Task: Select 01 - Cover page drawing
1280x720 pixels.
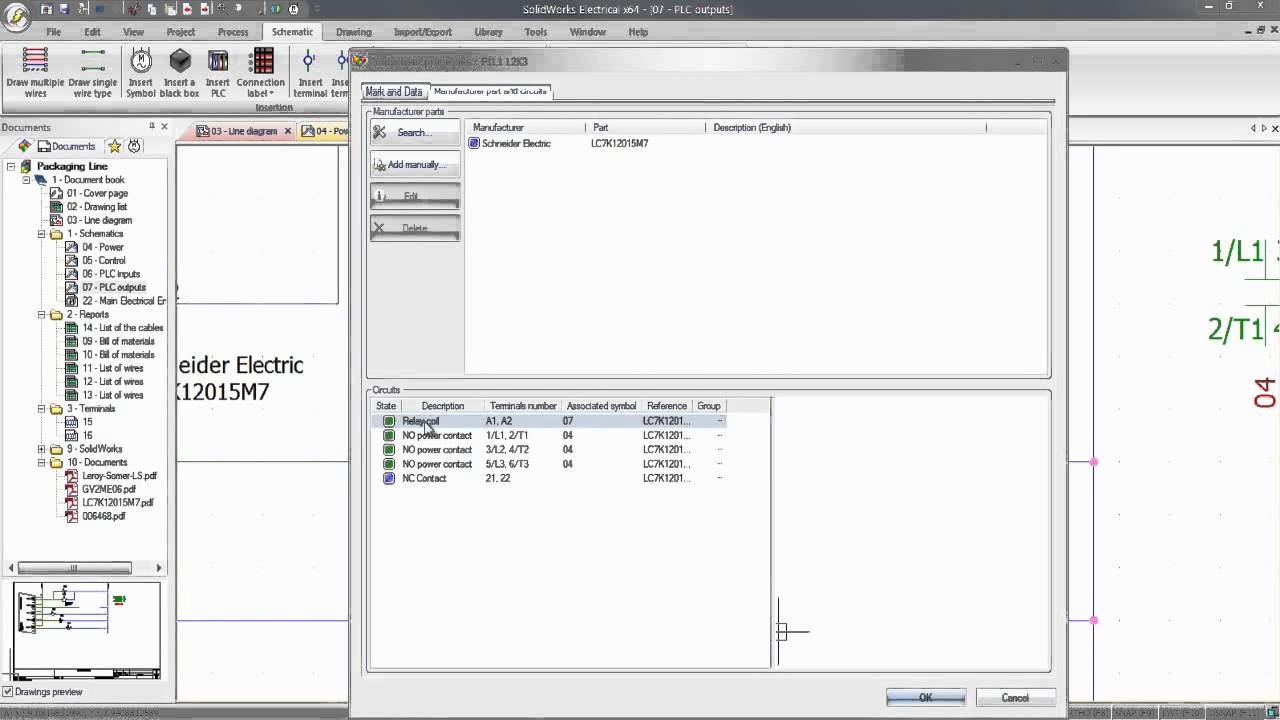Action: pyautogui.click(x=97, y=193)
